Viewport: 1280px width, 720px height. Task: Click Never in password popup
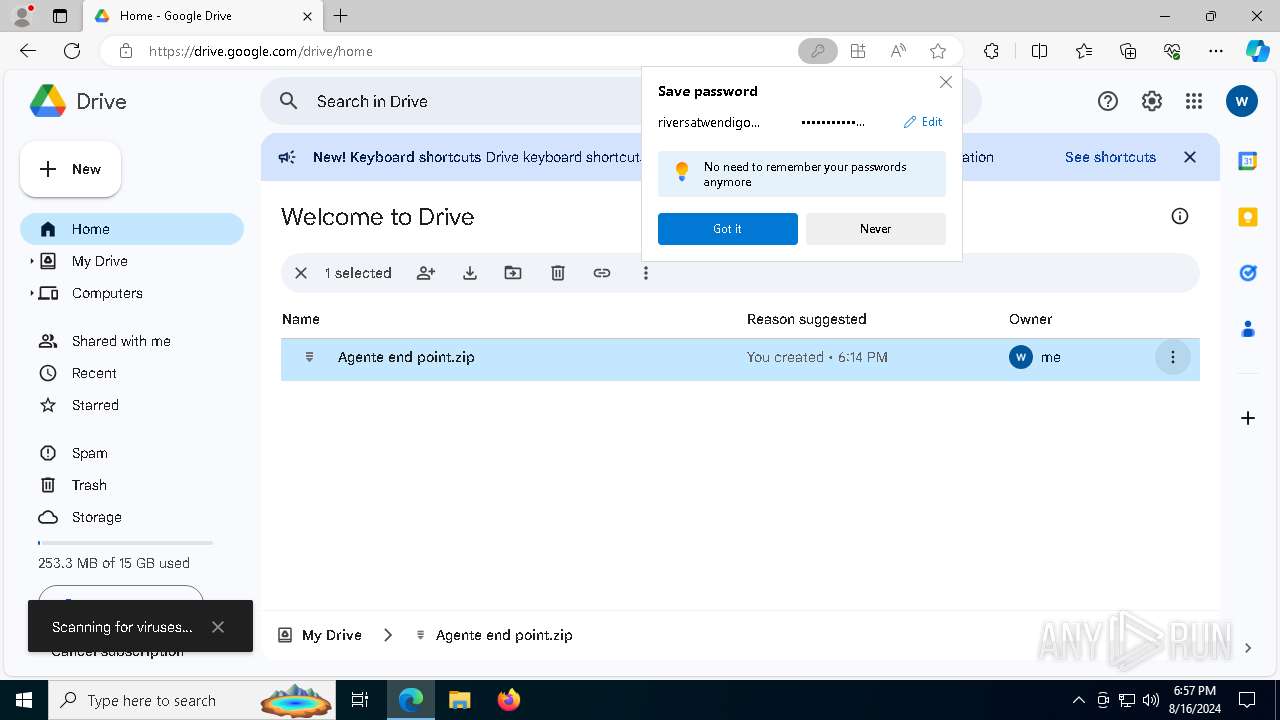pos(876,229)
